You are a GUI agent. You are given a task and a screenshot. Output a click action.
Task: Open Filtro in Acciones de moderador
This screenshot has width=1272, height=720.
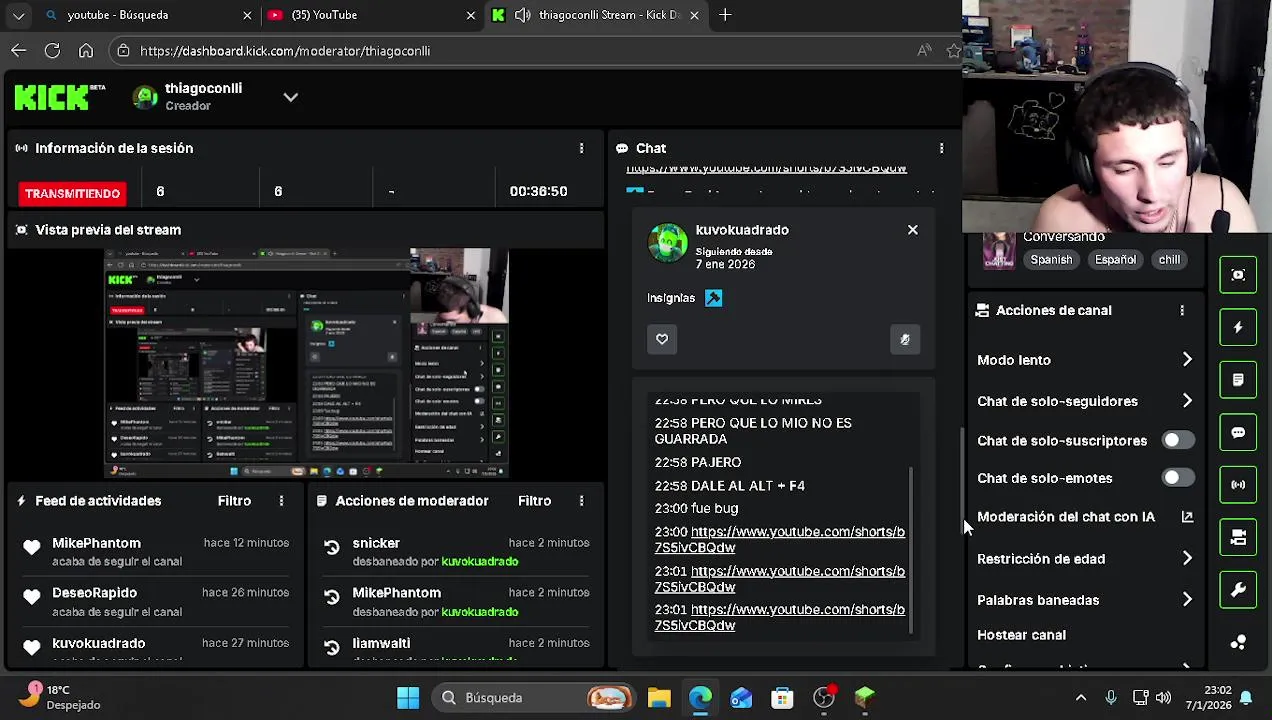tap(534, 500)
